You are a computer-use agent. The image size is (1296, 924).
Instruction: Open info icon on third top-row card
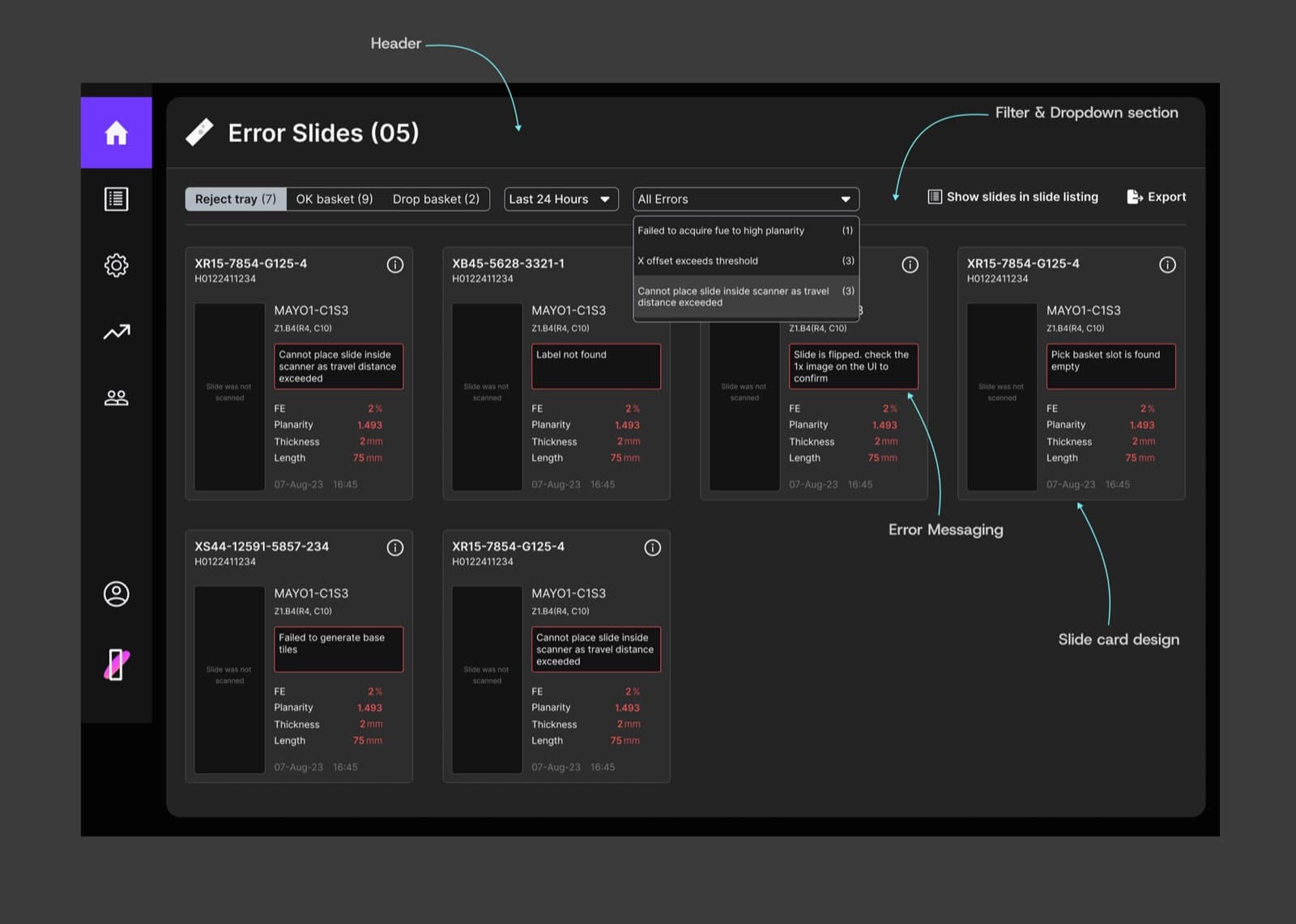pos(910,265)
